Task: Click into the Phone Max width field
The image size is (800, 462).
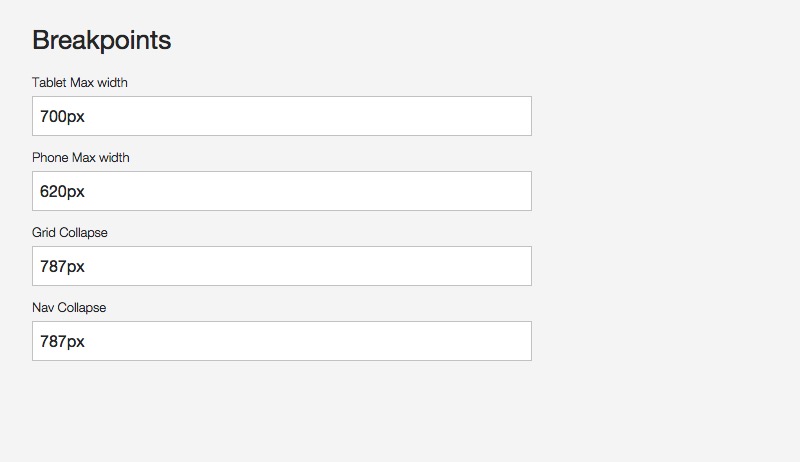Action: (281, 191)
